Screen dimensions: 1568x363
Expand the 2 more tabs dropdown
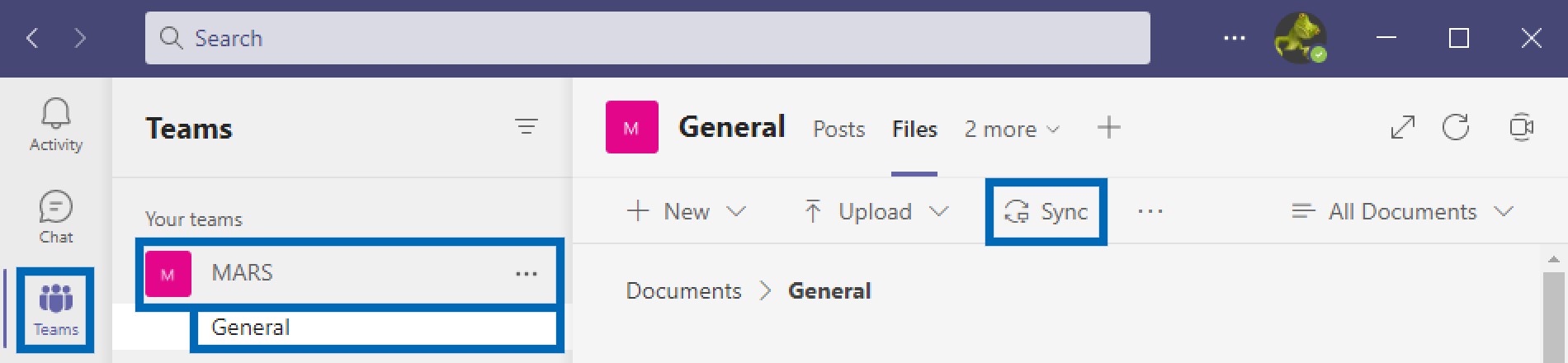[1012, 130]
